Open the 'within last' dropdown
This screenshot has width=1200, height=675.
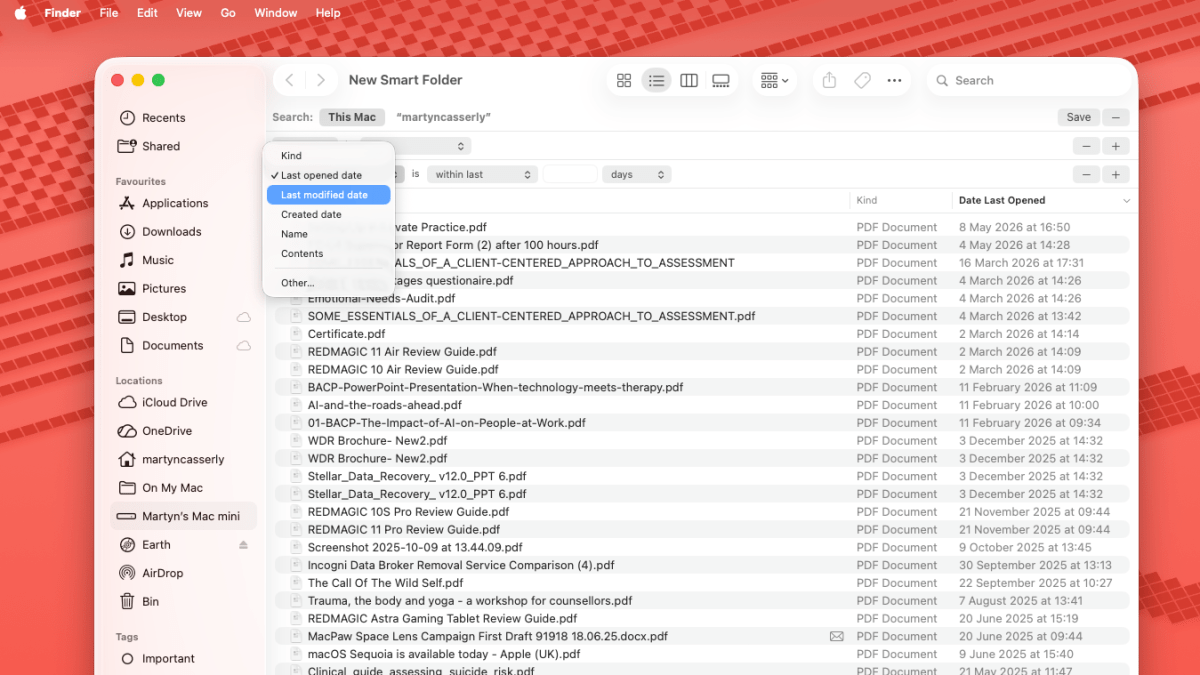(483, 175)
